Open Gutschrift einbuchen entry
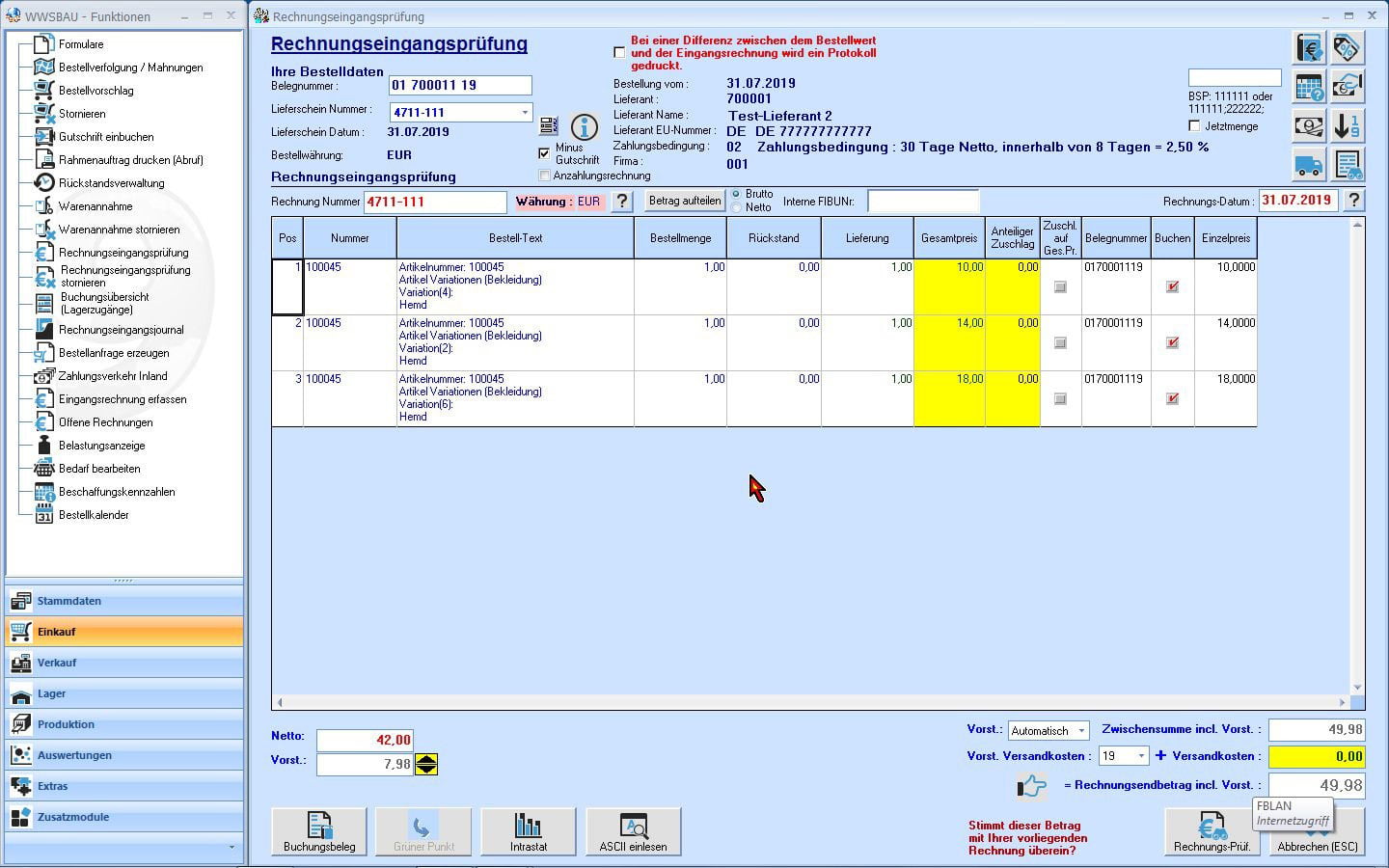 pos(106,137)
